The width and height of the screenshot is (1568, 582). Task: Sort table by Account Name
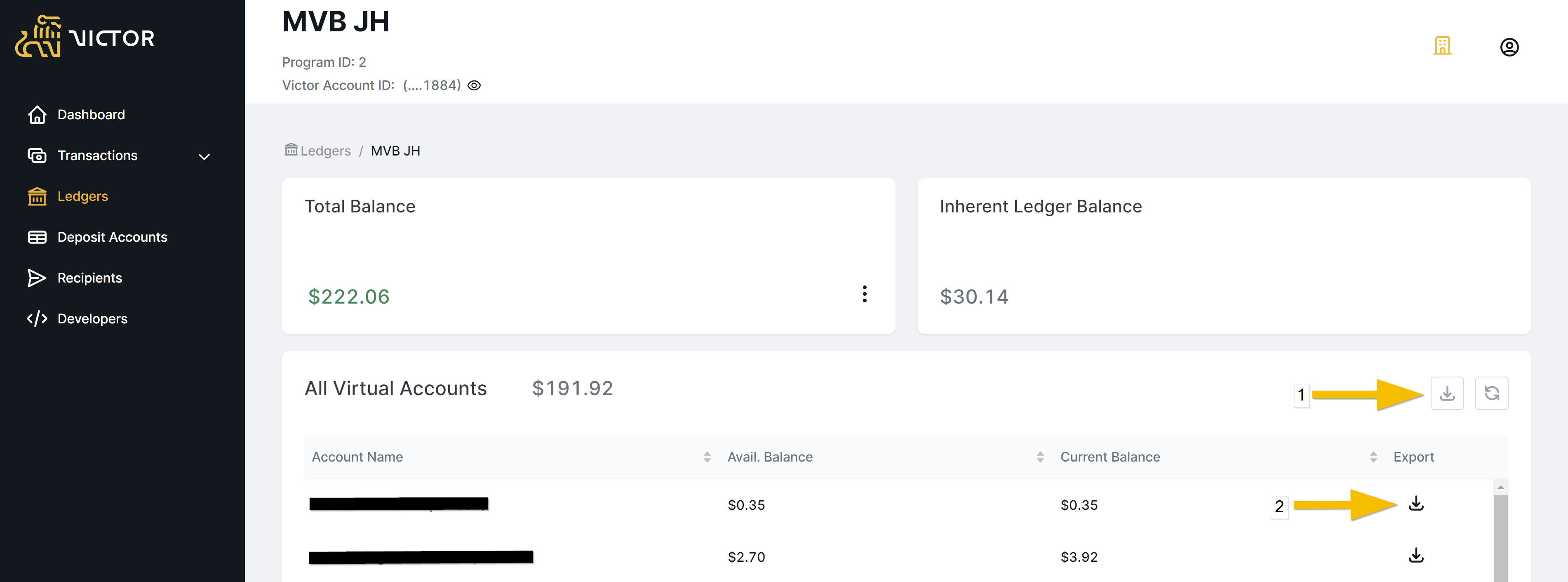(x=707, y=457)
